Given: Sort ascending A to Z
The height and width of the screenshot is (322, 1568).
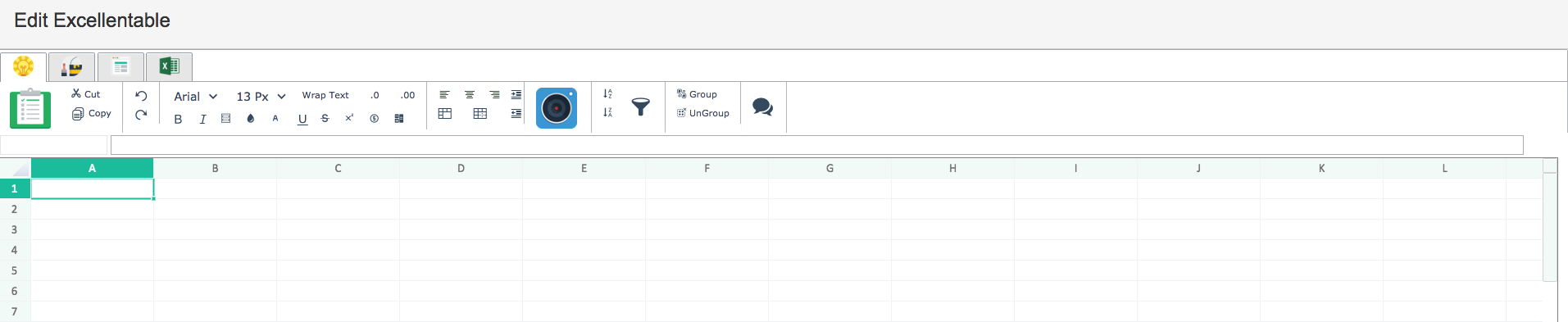Looking at the screenshot, I should point(607,94).
